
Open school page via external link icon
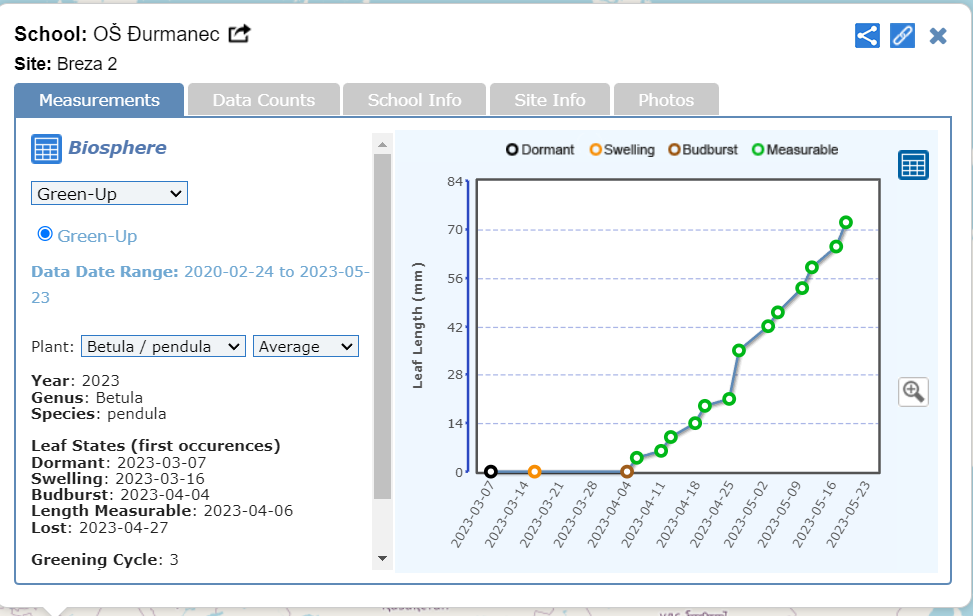[239, 34]
